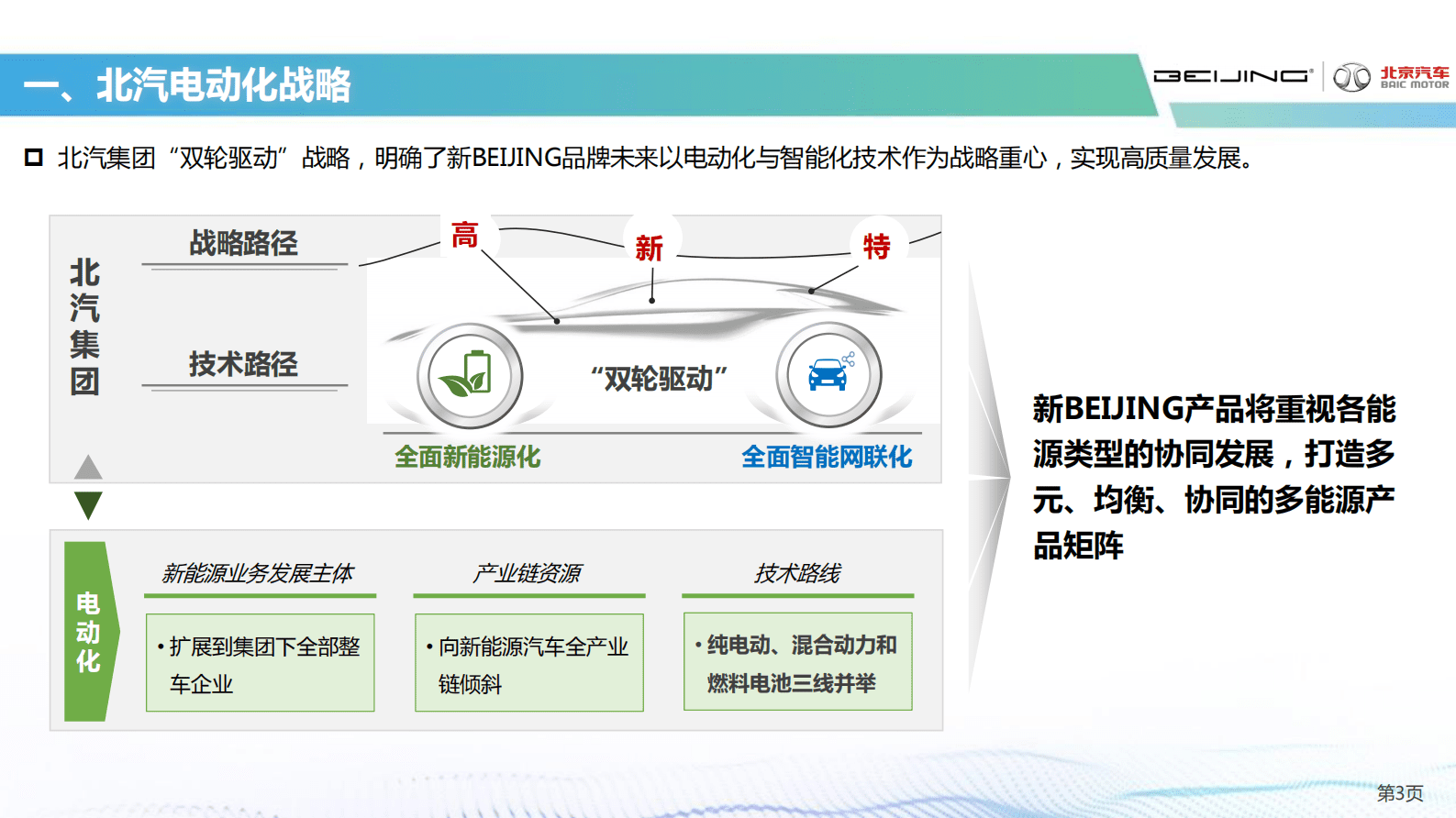Click the gray upward triangle arrow
The image size is (1456, 818).
tap(88, 467)
